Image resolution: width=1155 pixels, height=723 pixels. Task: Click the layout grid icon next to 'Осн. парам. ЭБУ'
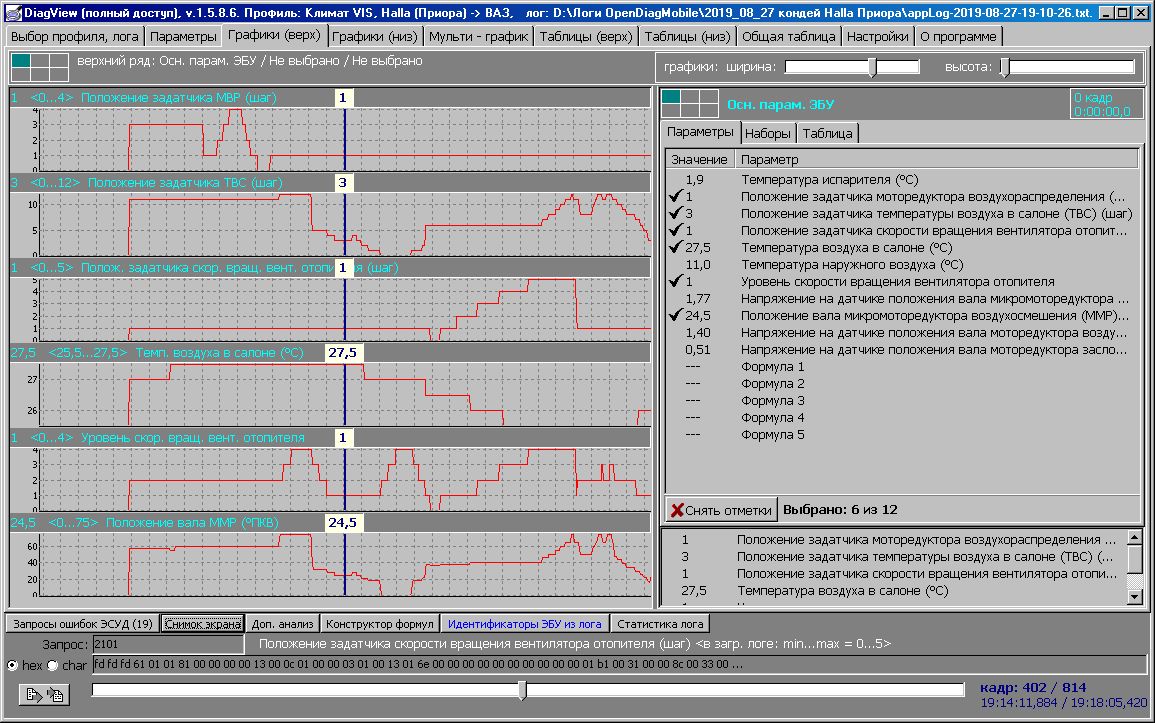(x=689, y=104)
